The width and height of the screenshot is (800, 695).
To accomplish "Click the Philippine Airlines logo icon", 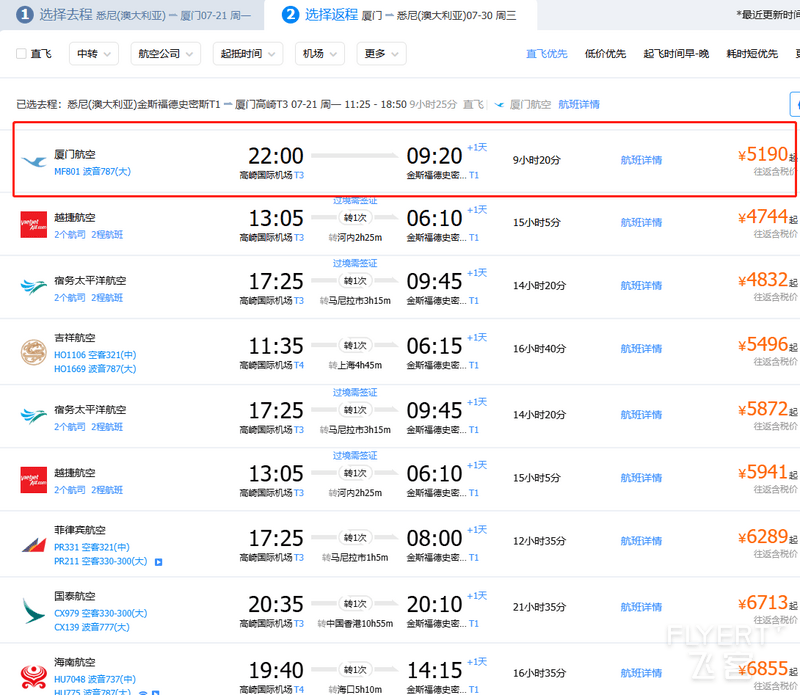I will [34, 545].
